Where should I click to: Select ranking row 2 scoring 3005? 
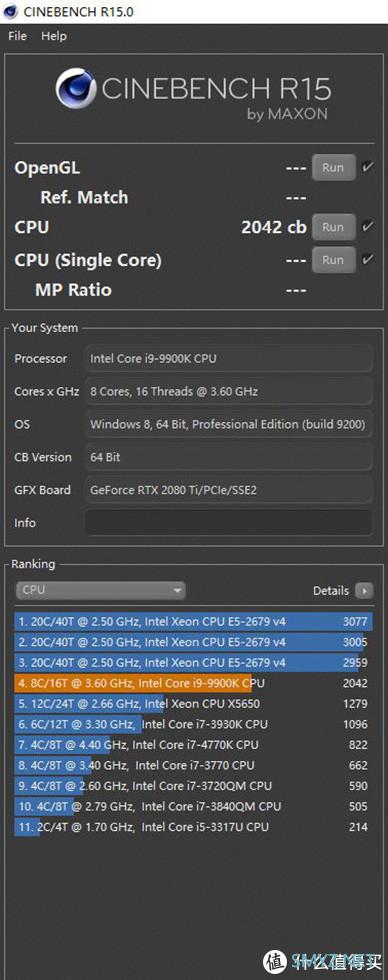tap(194, 642)
